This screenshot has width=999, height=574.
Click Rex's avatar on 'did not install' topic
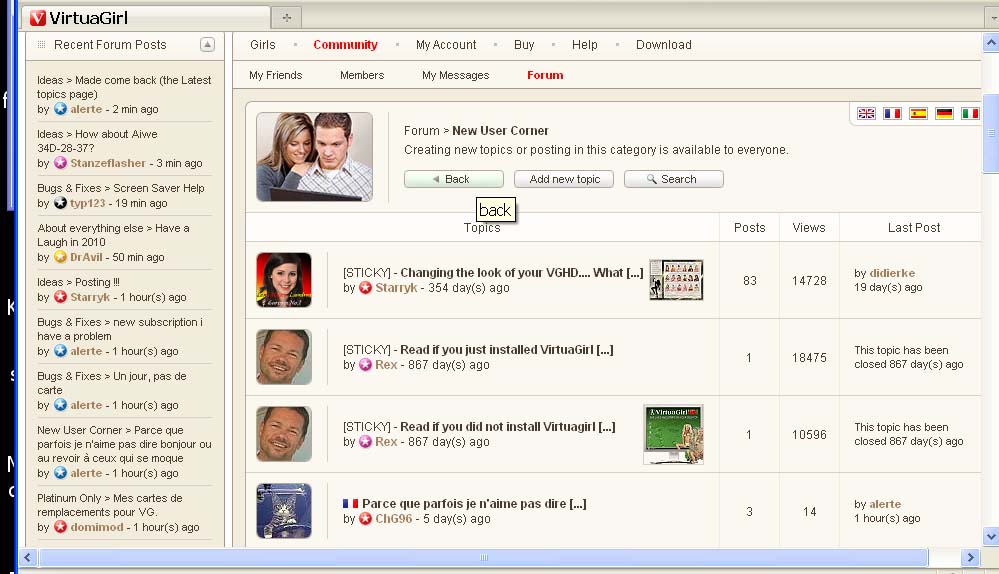(x=284, y=434)
